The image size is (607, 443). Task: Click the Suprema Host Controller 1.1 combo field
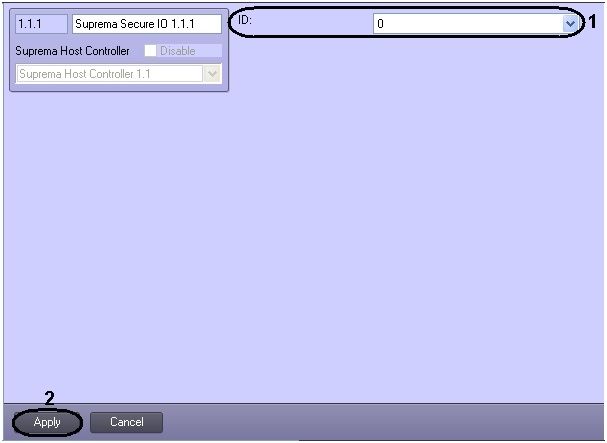[x=118, y=74]
